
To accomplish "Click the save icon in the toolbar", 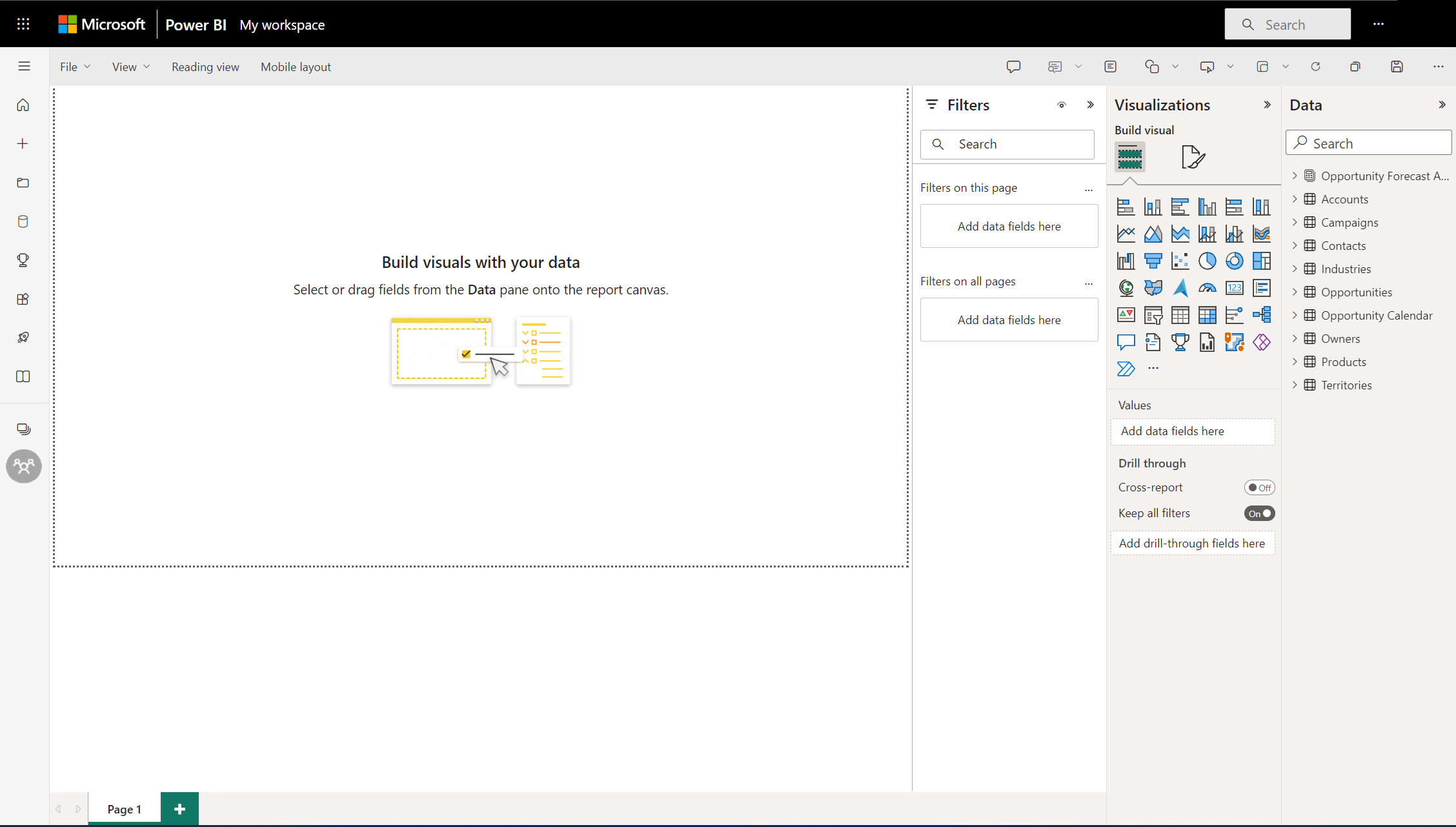I will click(1397, 66).
